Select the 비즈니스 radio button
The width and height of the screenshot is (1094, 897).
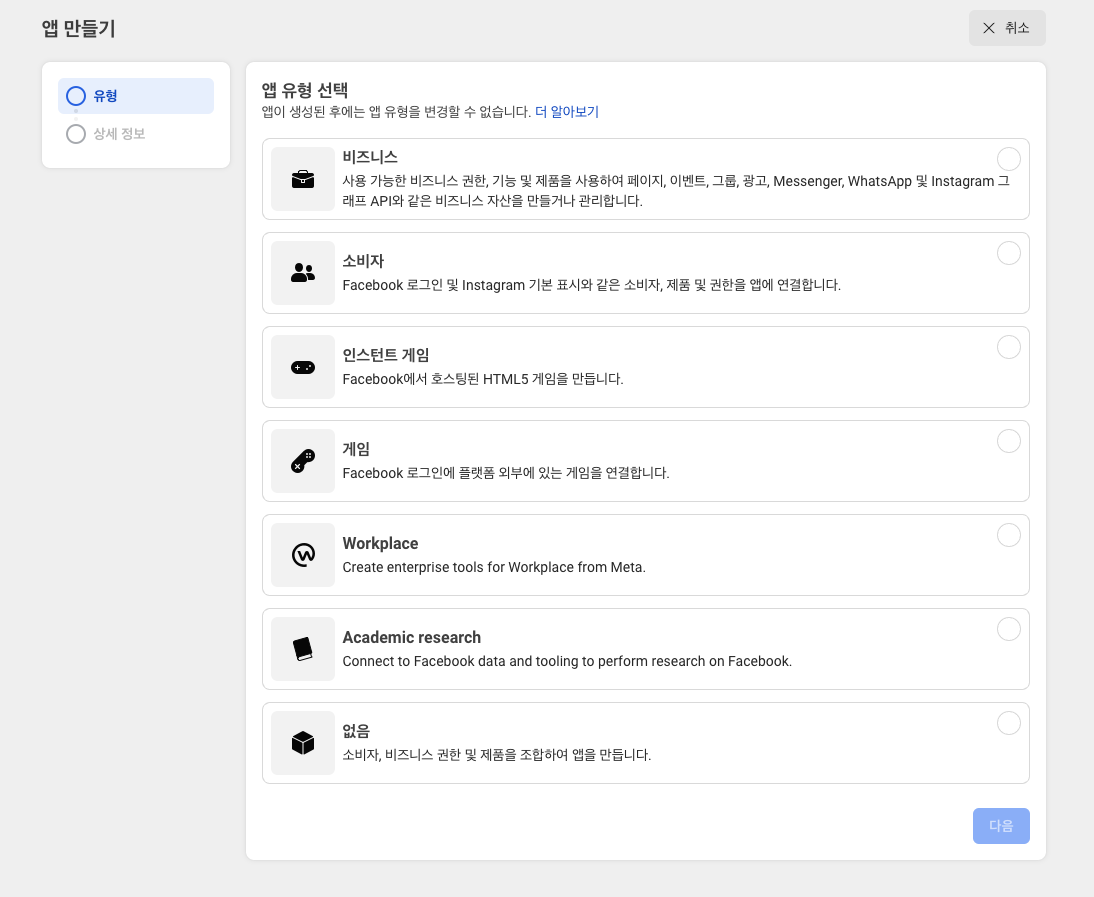point(1009,159)
